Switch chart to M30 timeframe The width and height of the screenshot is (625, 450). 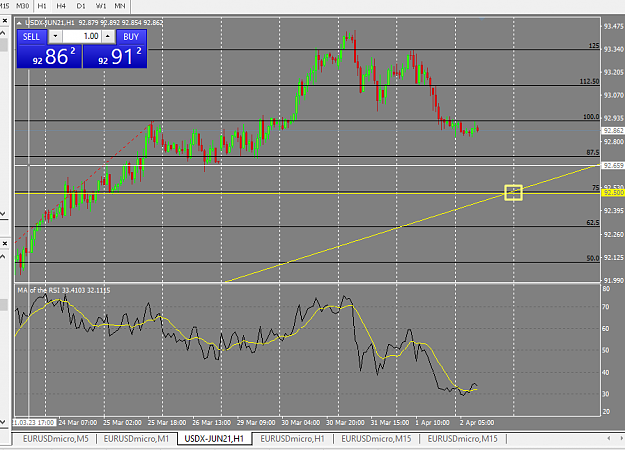[x=22, y=6]
